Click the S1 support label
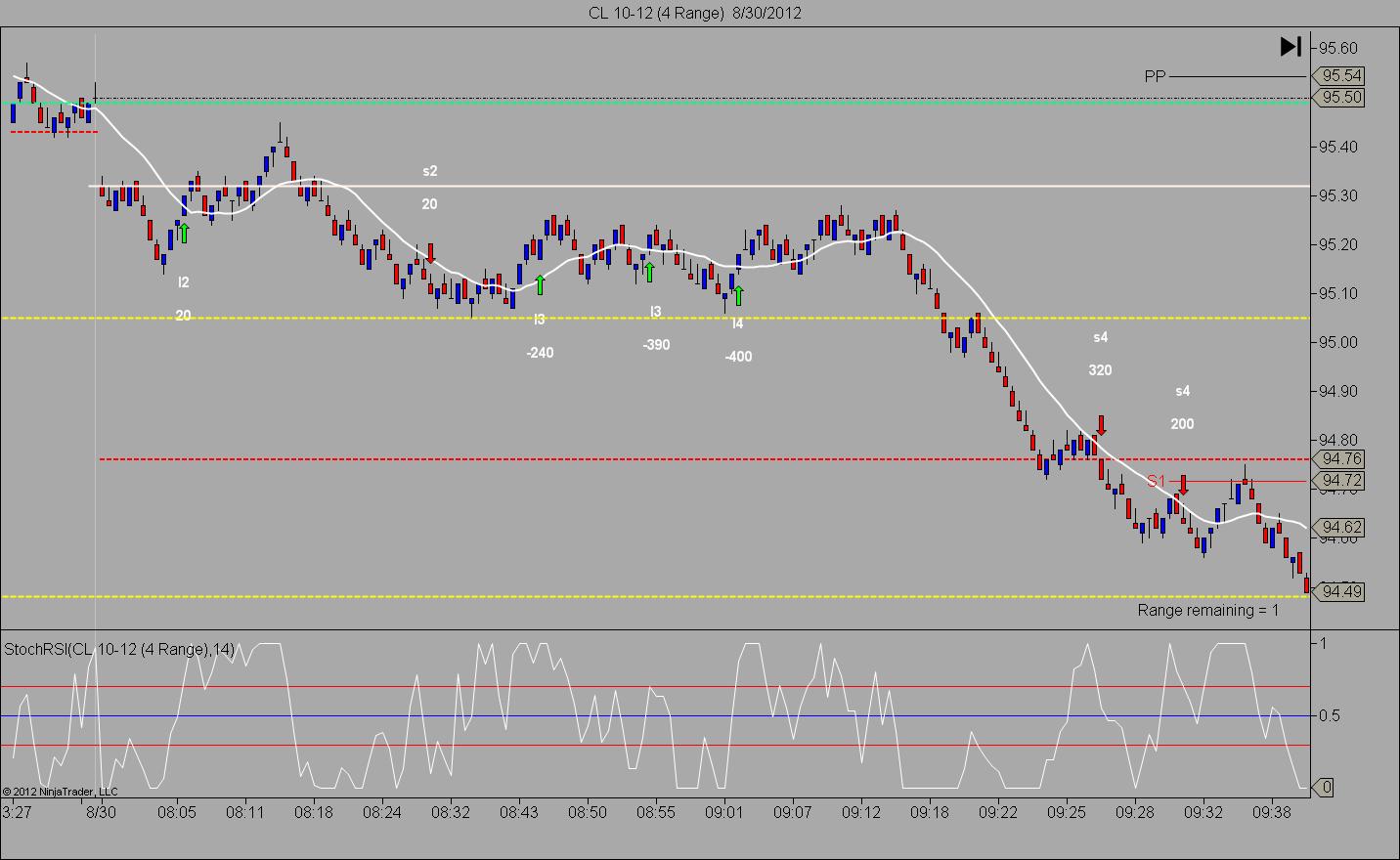This screenshot has width=1400, height=860. (1157, 481)
